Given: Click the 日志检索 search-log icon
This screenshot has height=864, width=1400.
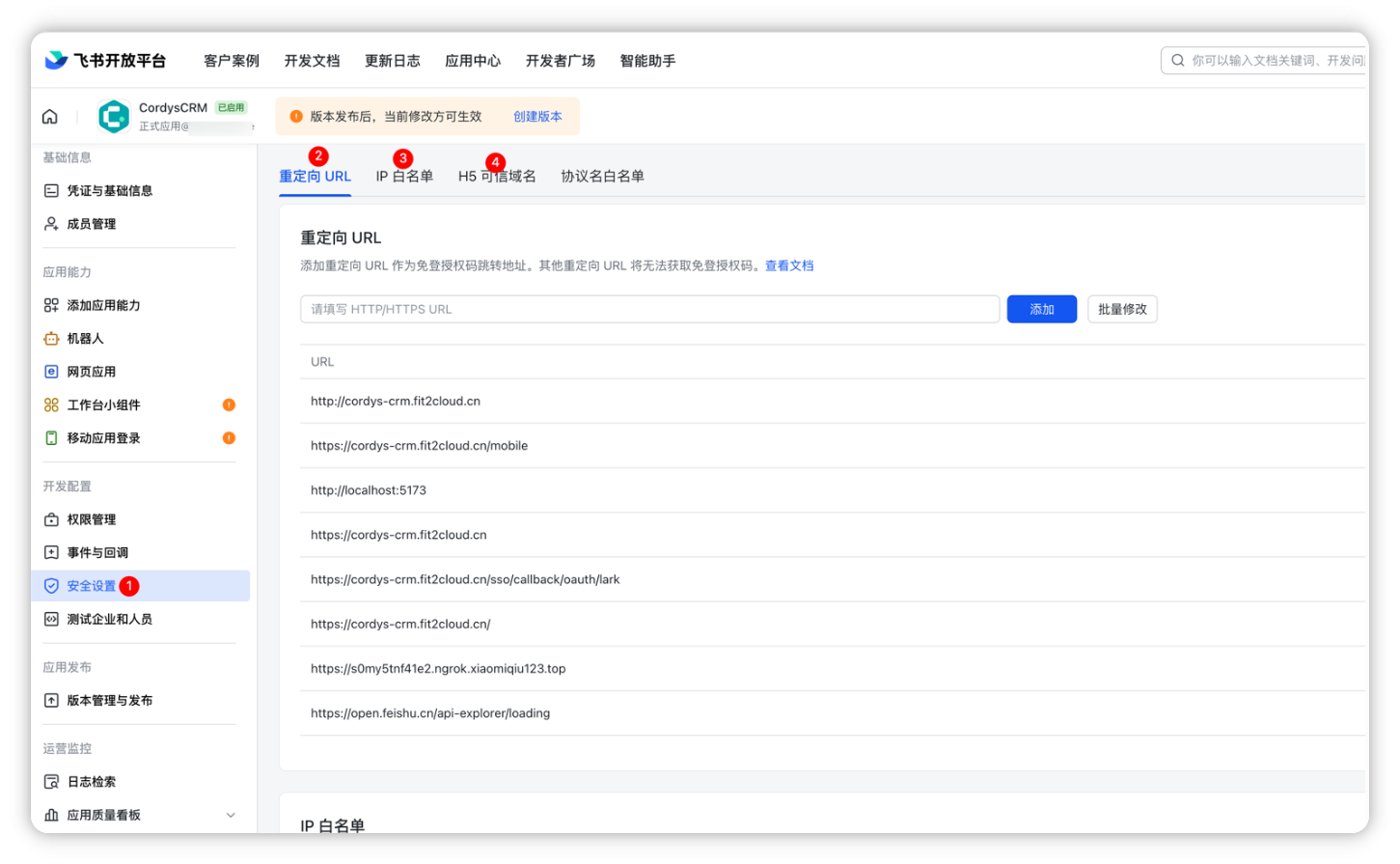Looking at the screenshot, I should click(51, 782).
